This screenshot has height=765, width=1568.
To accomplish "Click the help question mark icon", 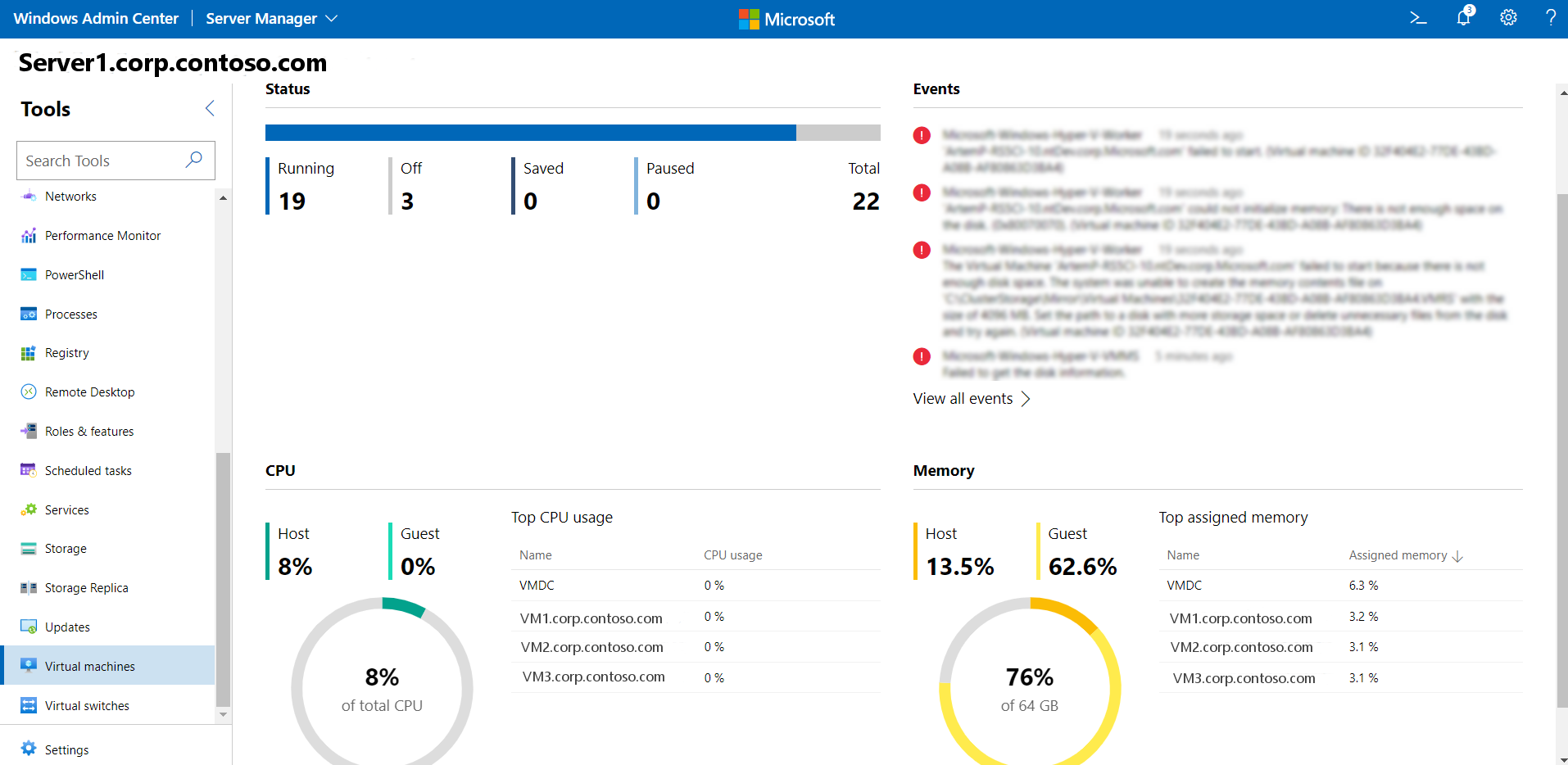I will 1550,18.
